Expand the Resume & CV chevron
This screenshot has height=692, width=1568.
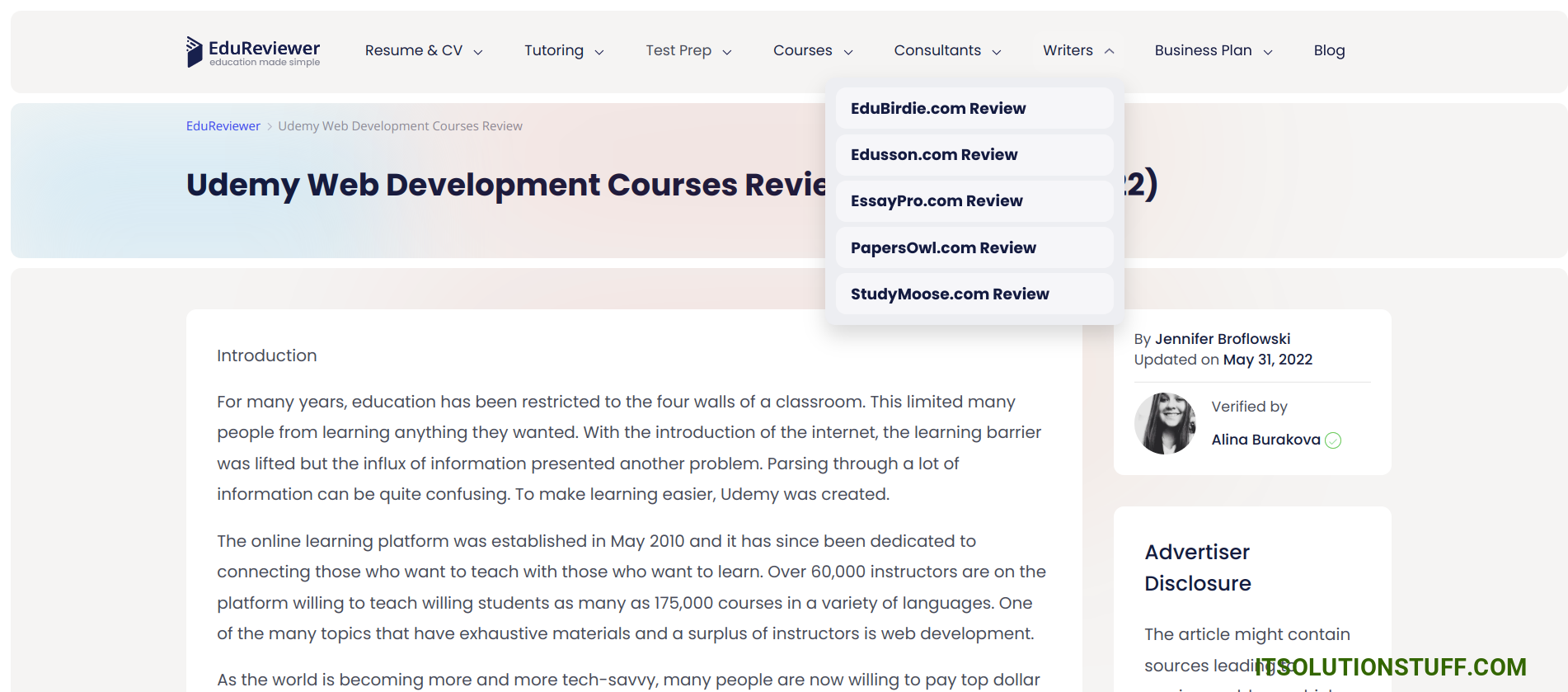click(478, 52)
